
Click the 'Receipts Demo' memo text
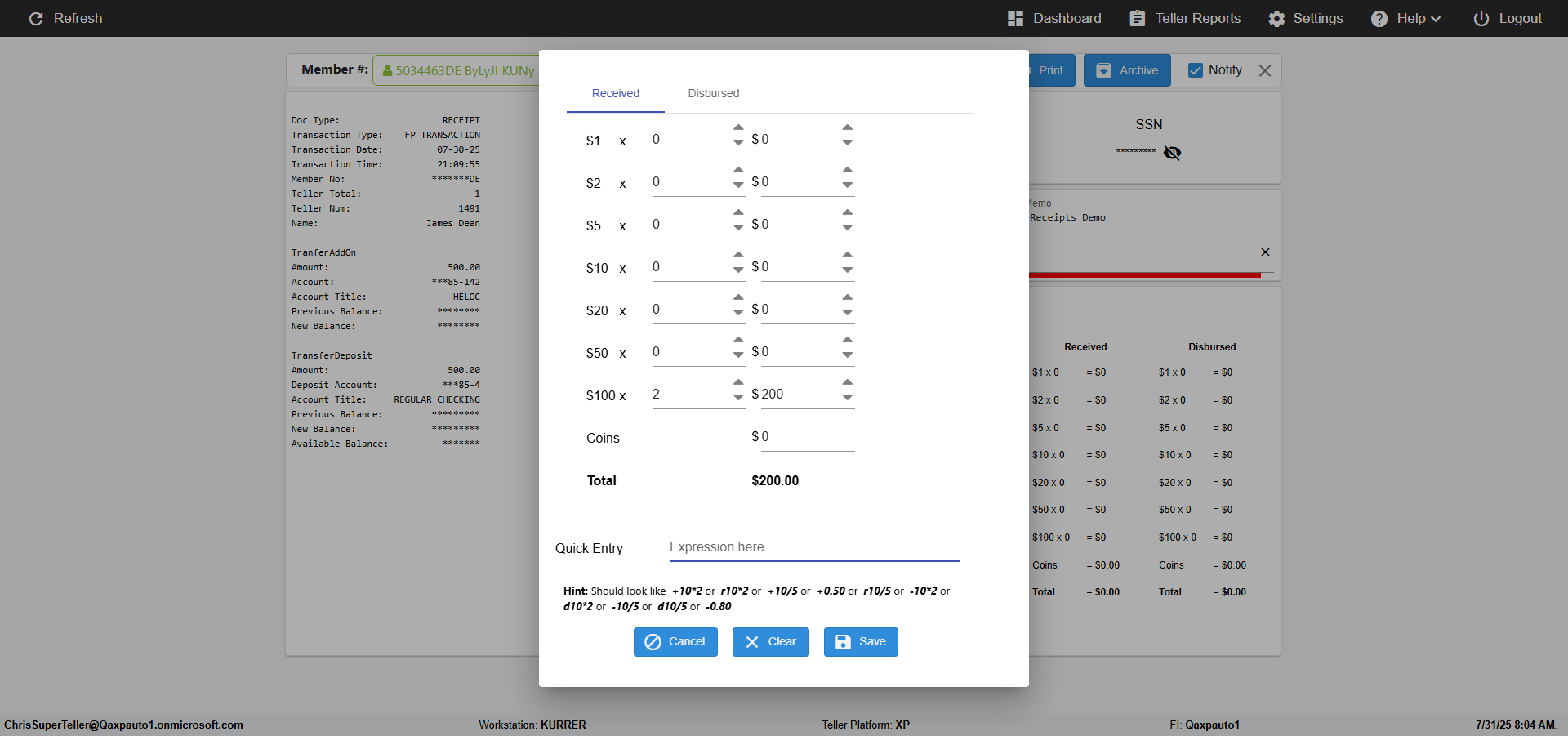click(1067, 217)
